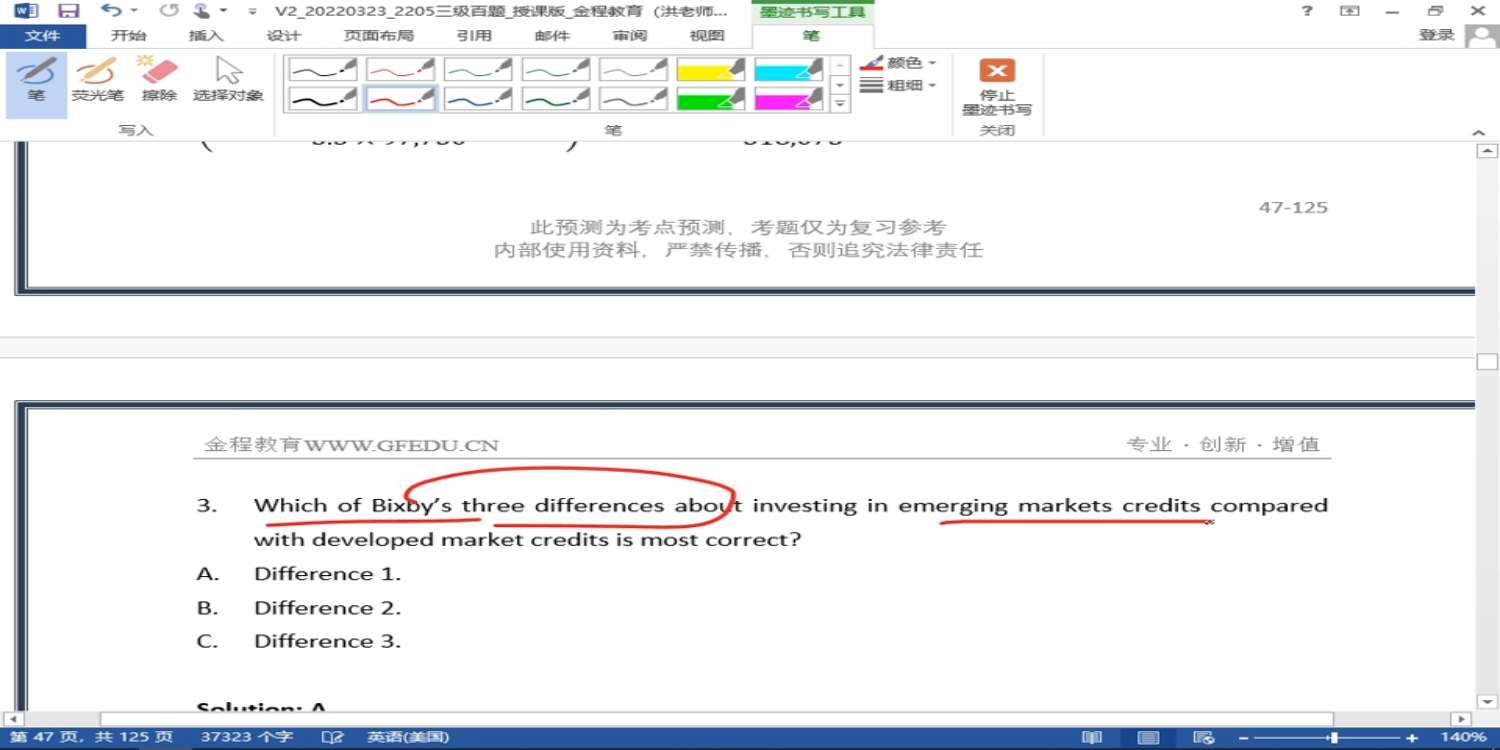Switch to the 视图 (View) tab

[x=707, y=36]
